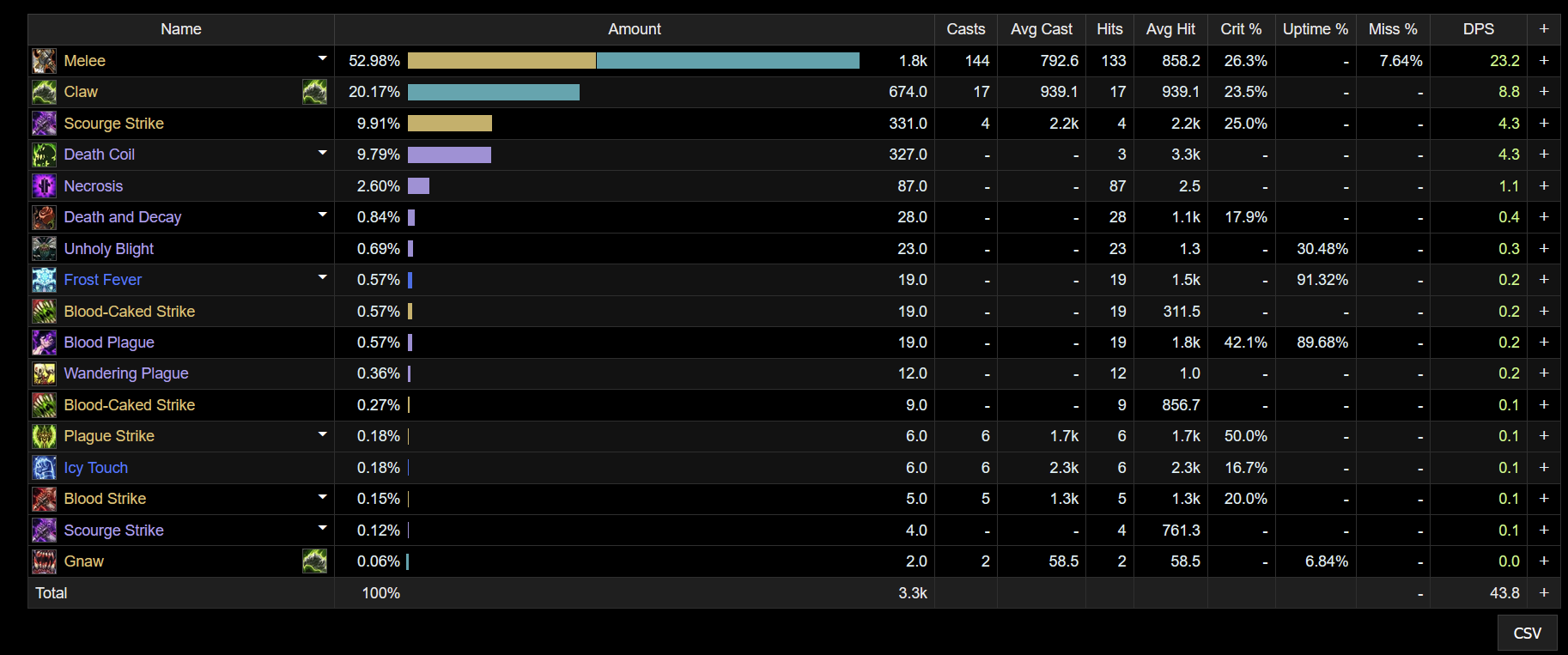Click the Melee amount bar
The image size is (1568, 655).
(x=634, y=61)
